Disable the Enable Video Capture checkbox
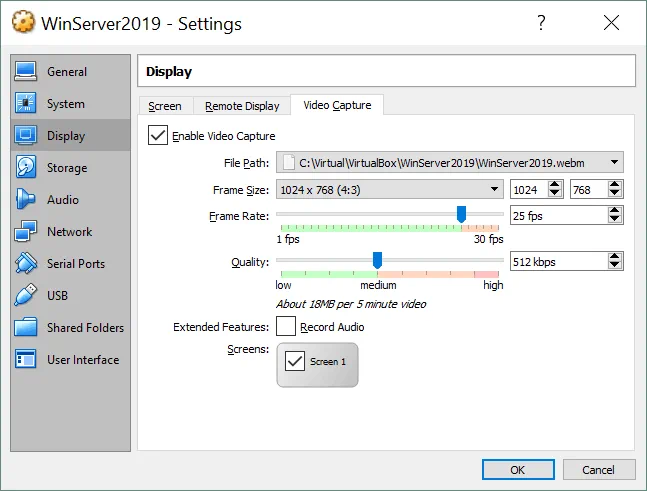647x491 pixels. click(158, 136)
